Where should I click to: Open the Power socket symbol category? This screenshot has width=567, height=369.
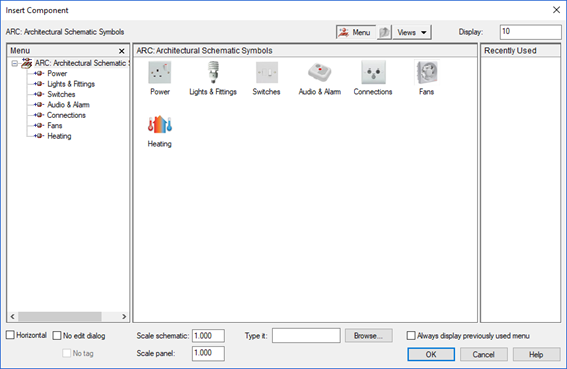(x=159, y=72)
